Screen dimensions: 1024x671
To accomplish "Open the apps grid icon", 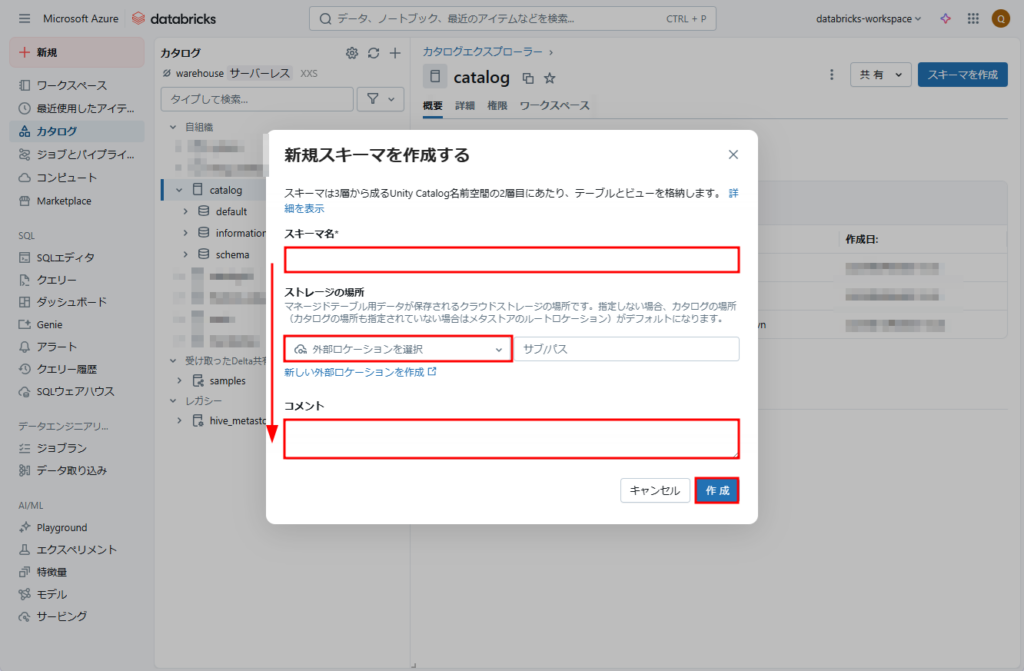I will (973, 18).
